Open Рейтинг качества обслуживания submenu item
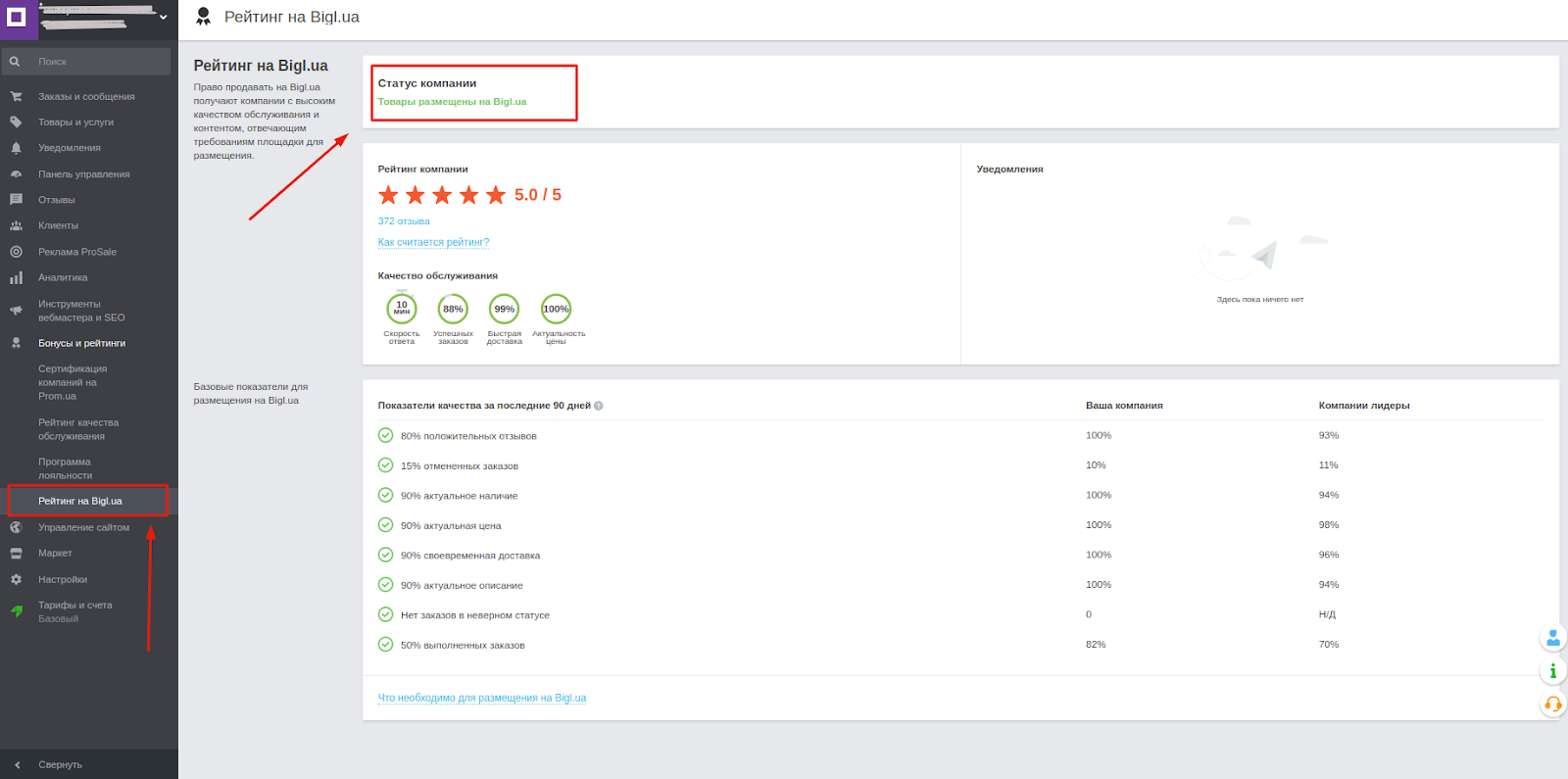 click(78, 429)
